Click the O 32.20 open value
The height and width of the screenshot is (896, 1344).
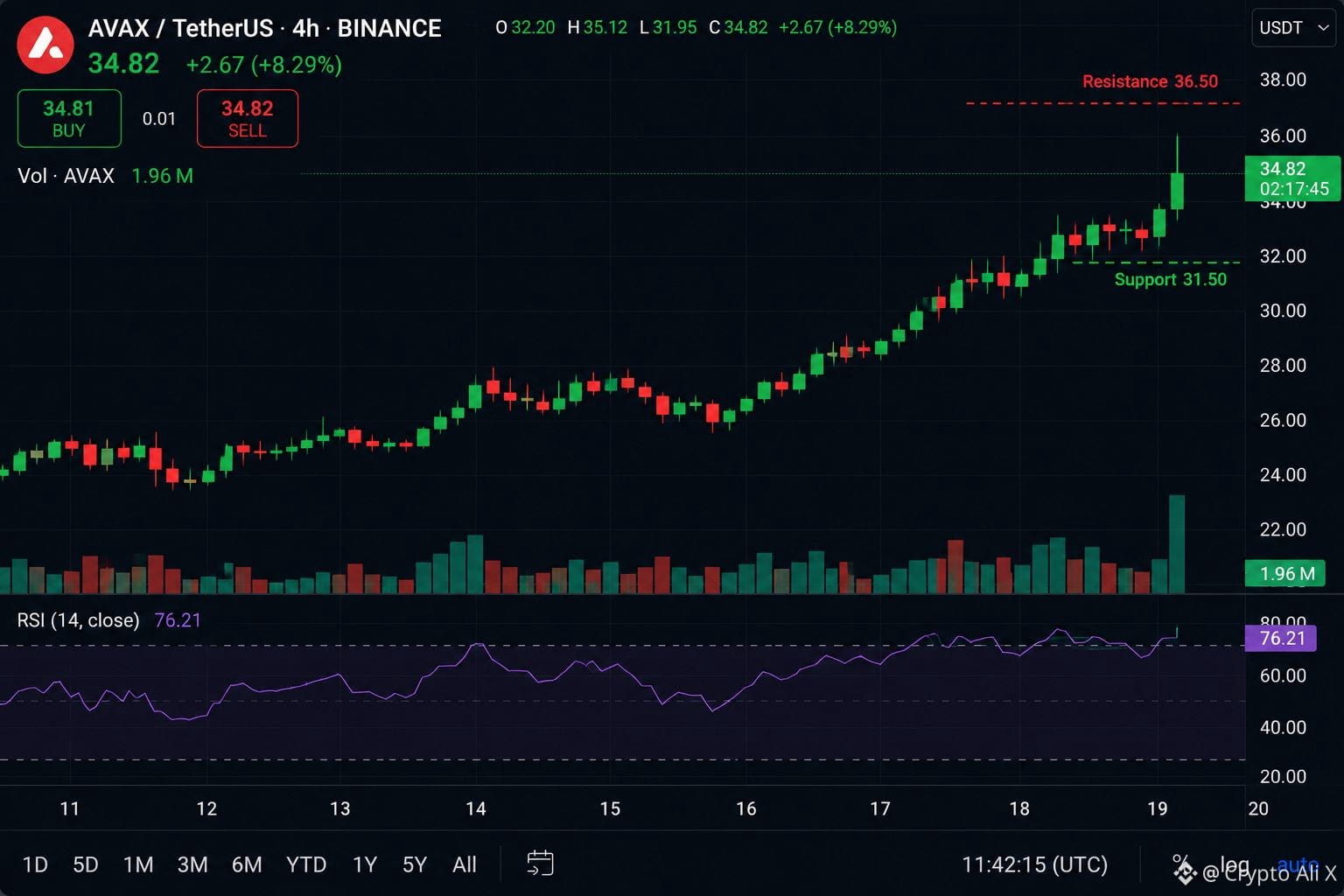point(525,27)
